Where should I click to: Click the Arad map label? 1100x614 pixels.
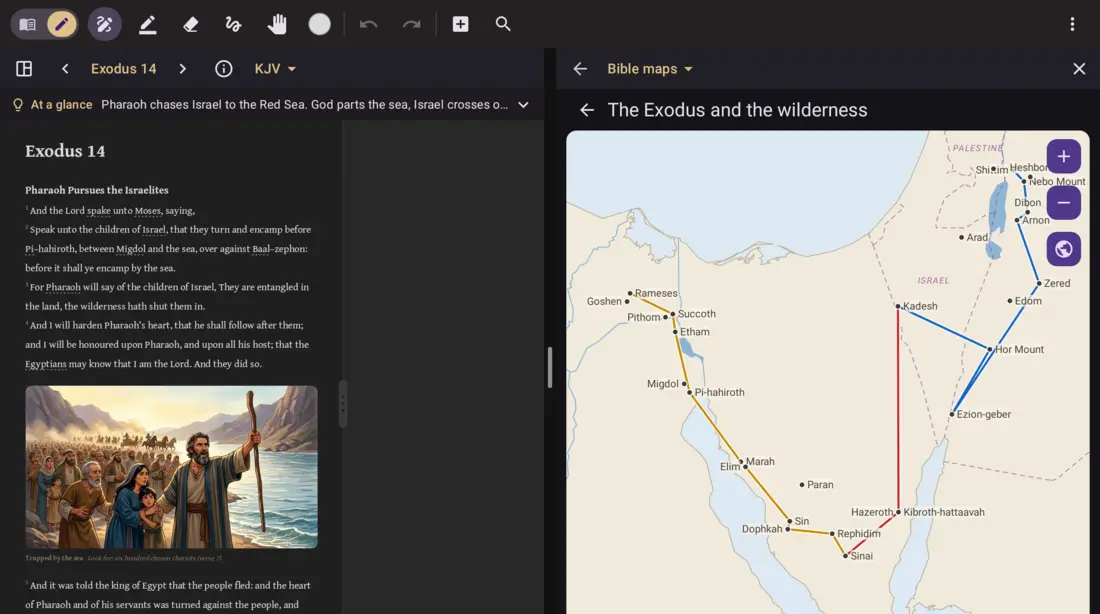(x=977, y=237)
